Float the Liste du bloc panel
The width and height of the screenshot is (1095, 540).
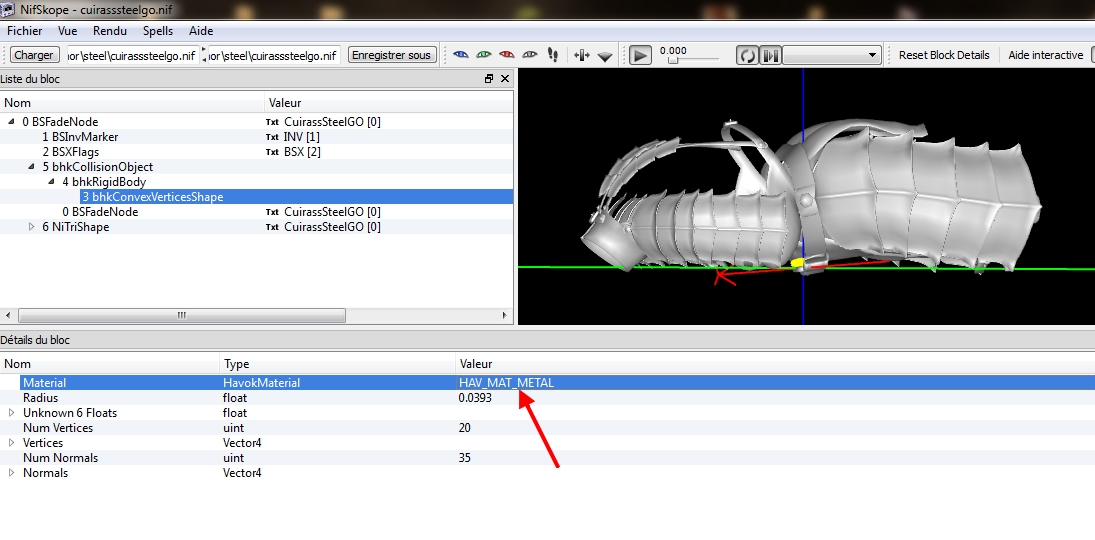(x=489, y=79)
